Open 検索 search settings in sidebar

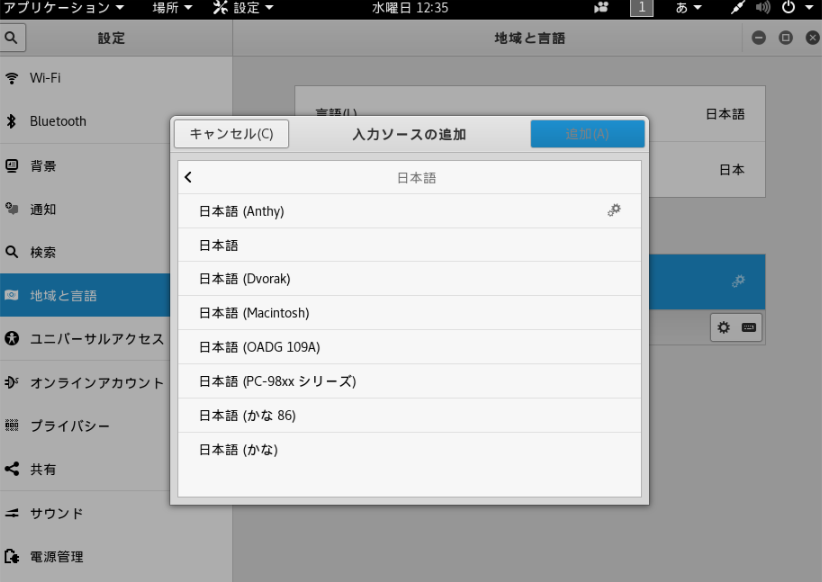[x=116, y=252]
